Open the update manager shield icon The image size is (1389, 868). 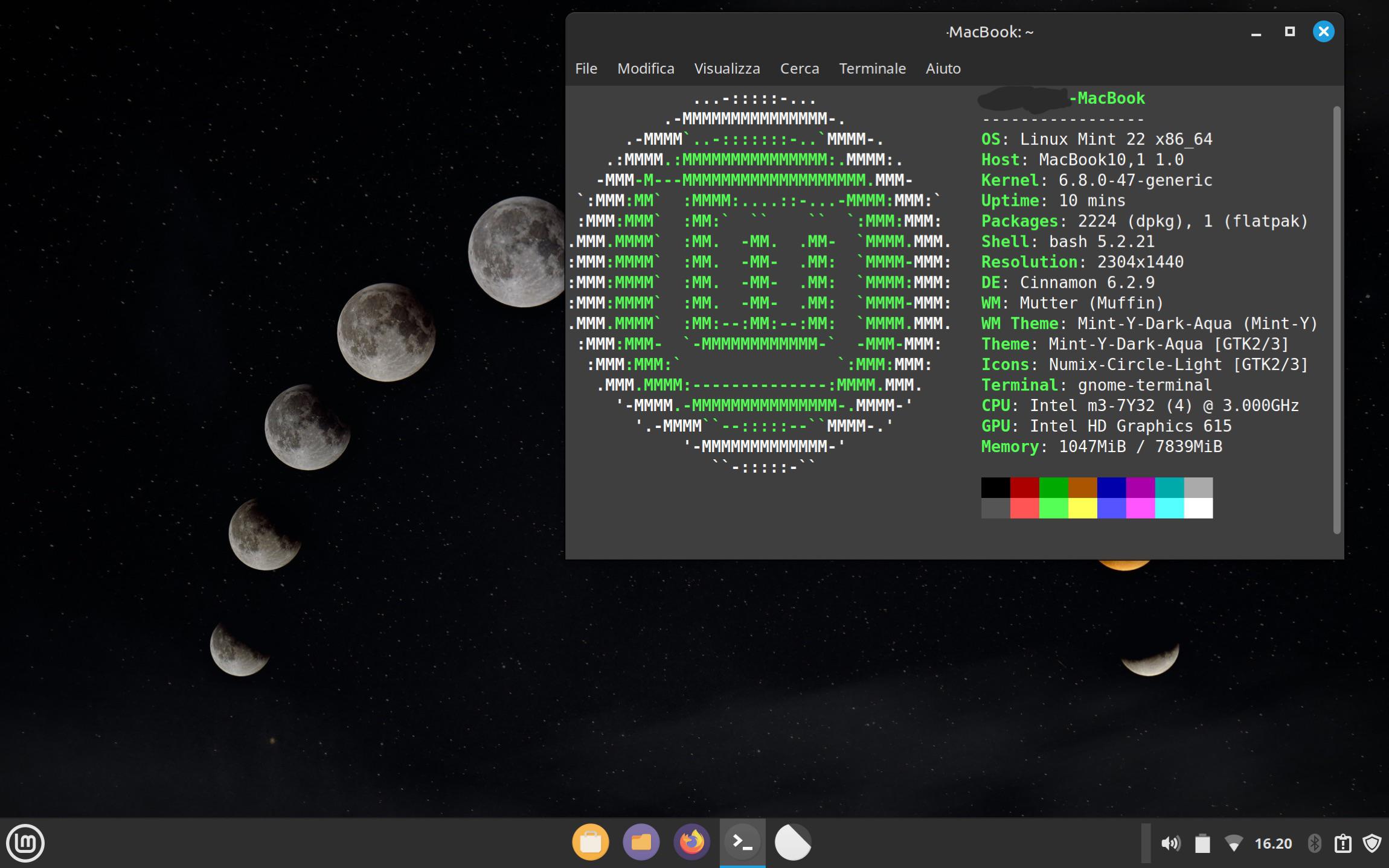point(1372,843)
